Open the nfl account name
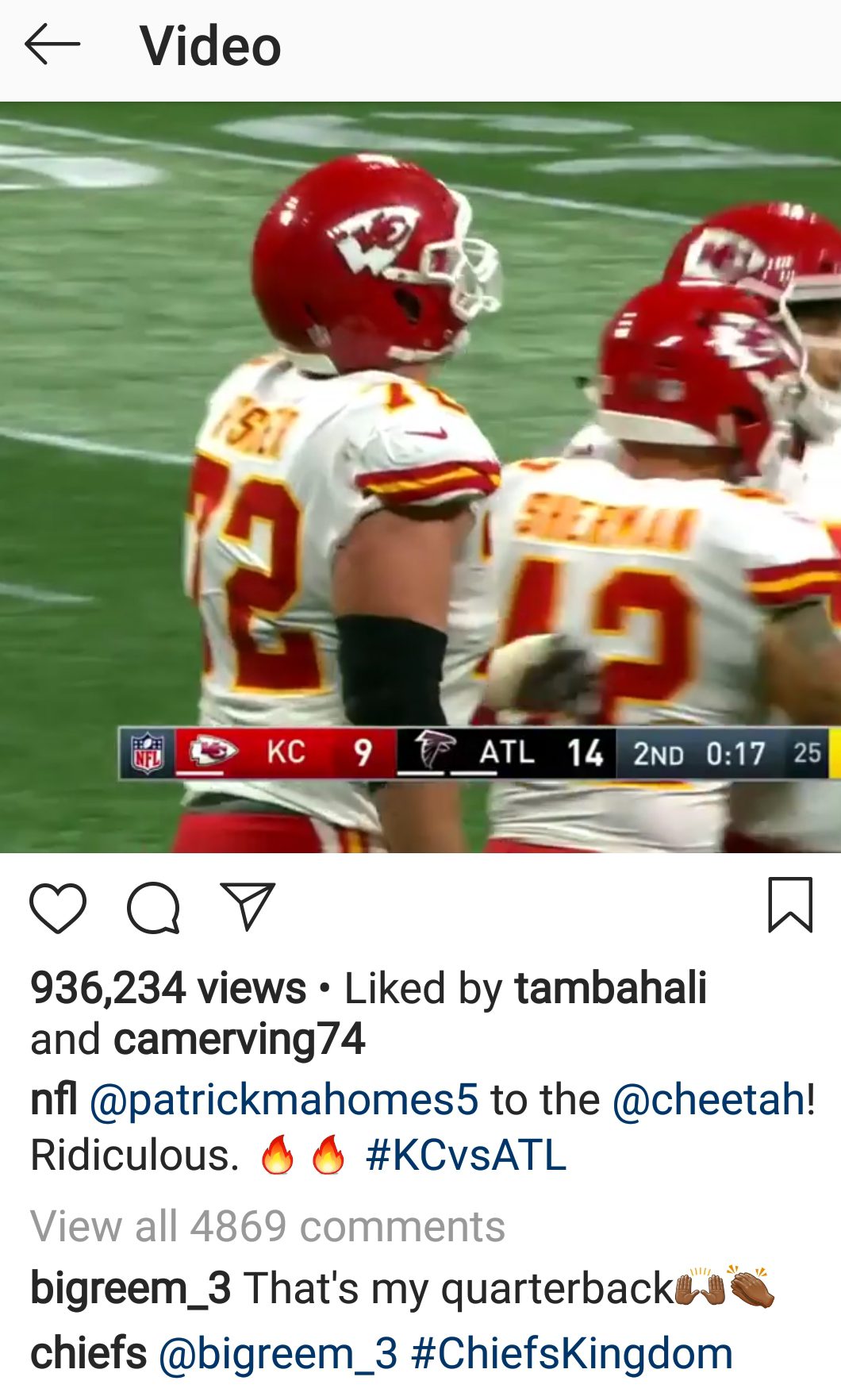This screenshot has height=1400, width=841. tap(53, 1099)
